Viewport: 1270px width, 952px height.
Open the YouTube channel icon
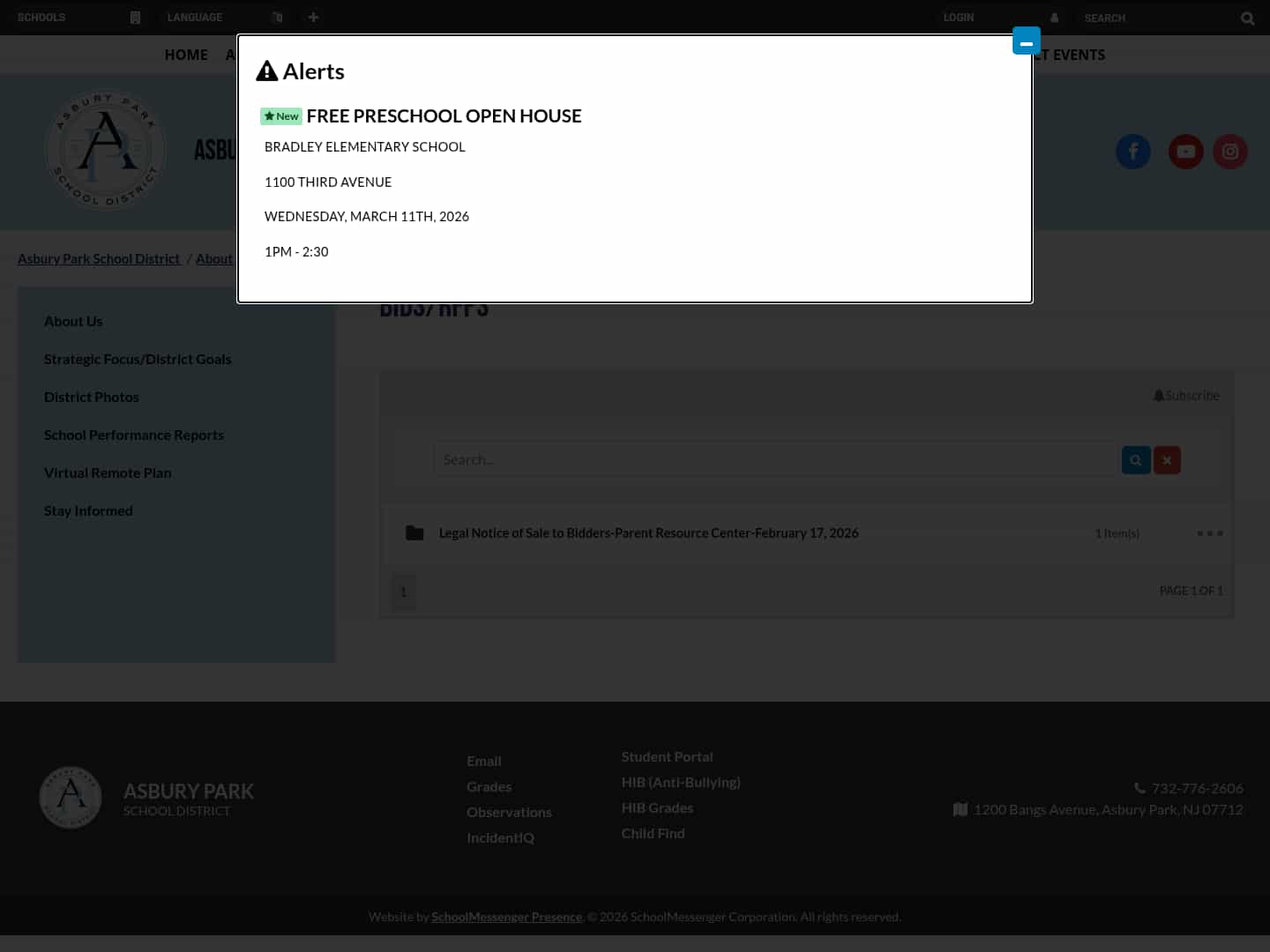(1186, 152)
